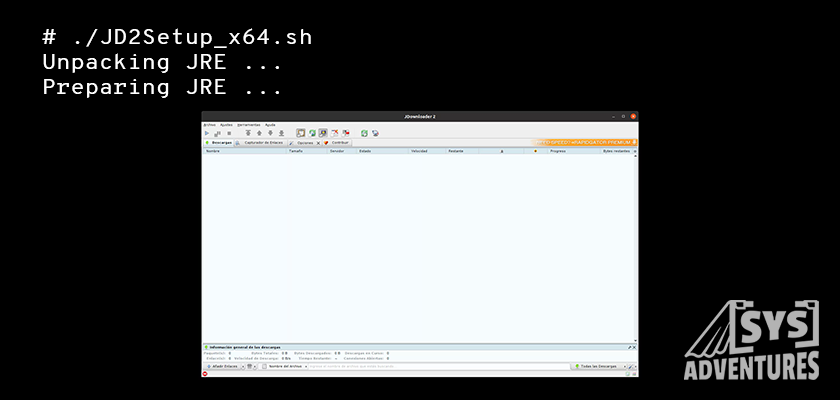This screenshot has width=840, height=400.
Task: Click the Rapidgator Premium banner
Action: click(584, 142)
